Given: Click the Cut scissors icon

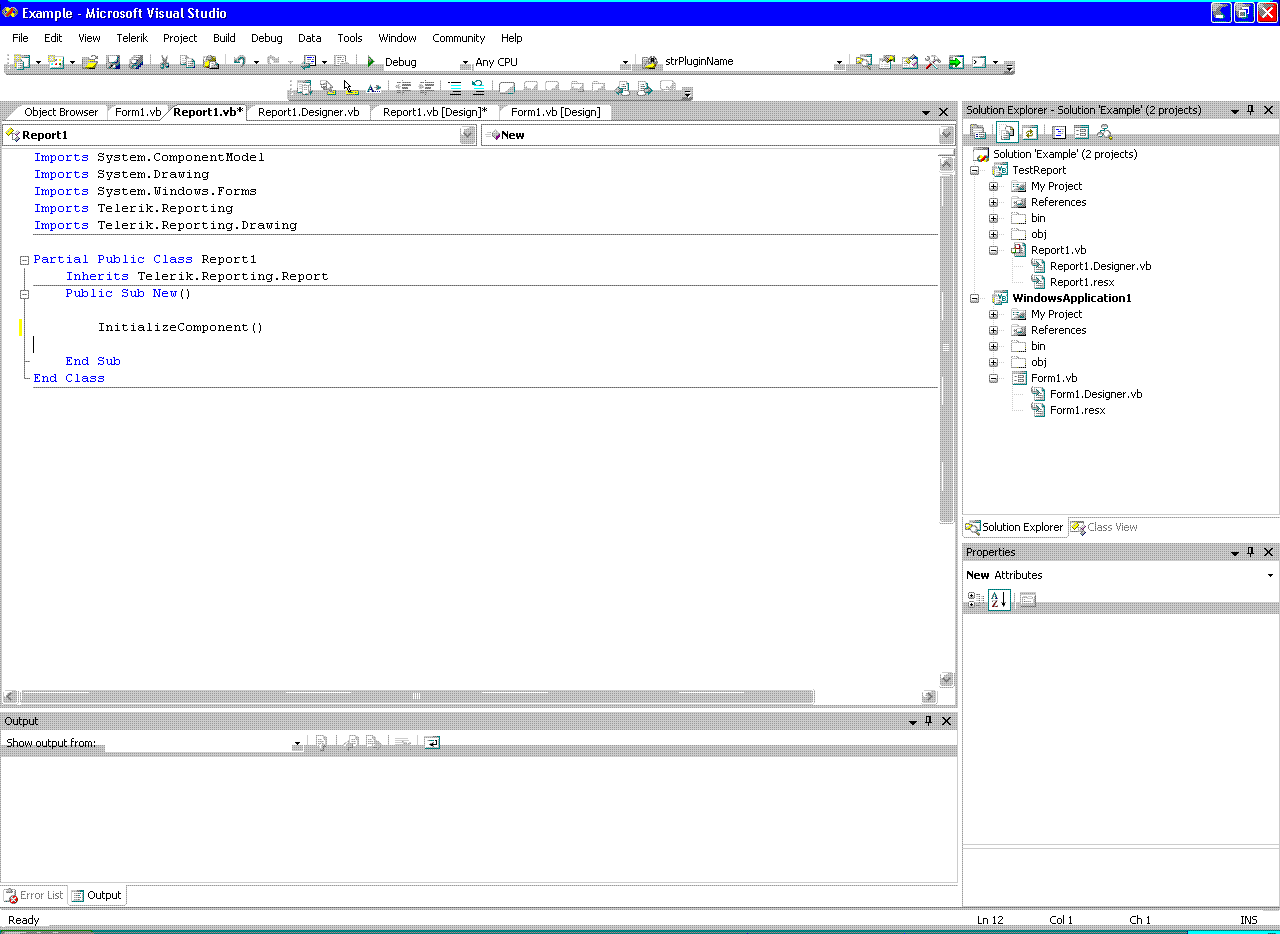Looking at the screenshot, I should (x=165, y=62).
